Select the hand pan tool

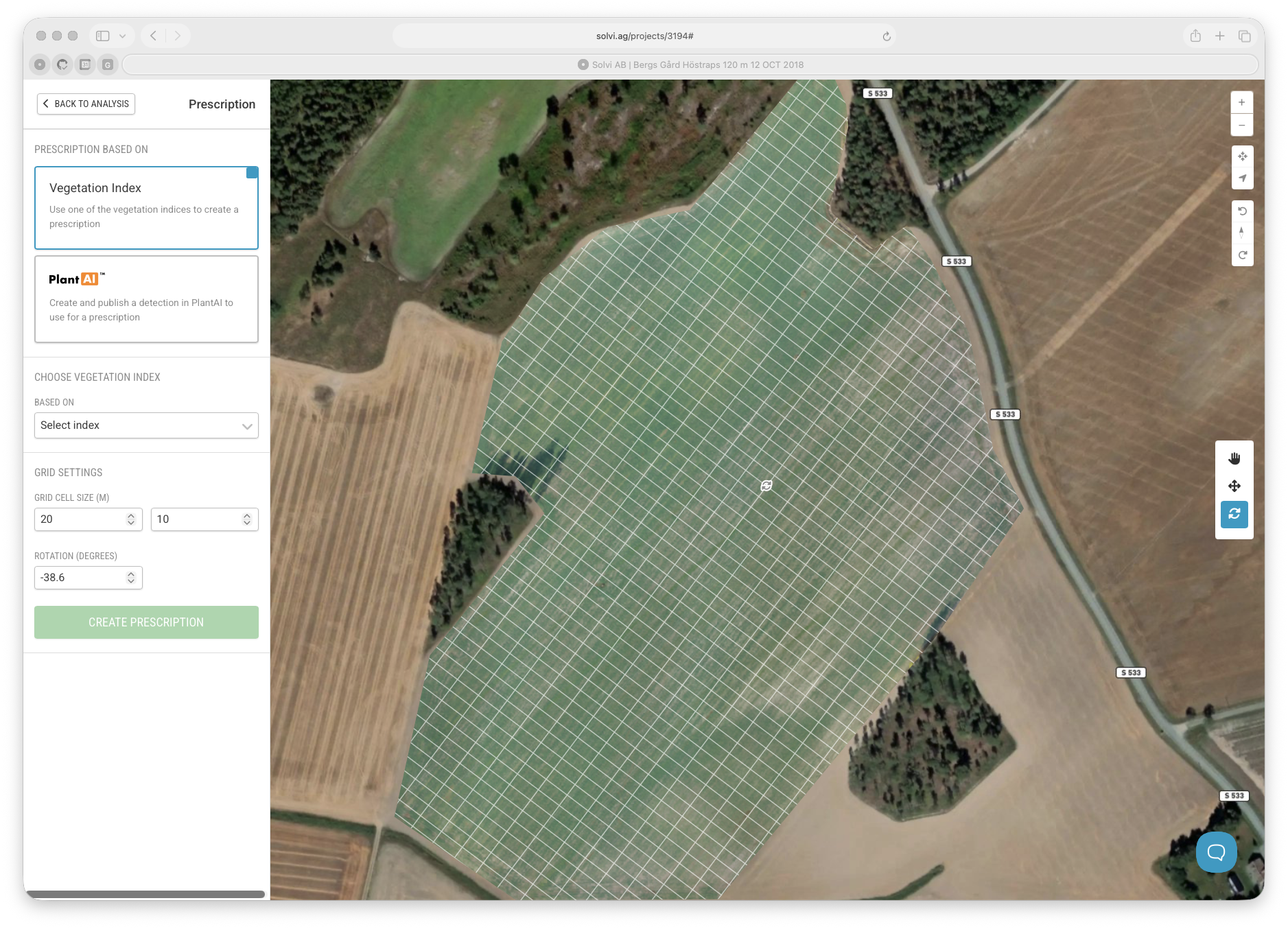click(1234, 458)
